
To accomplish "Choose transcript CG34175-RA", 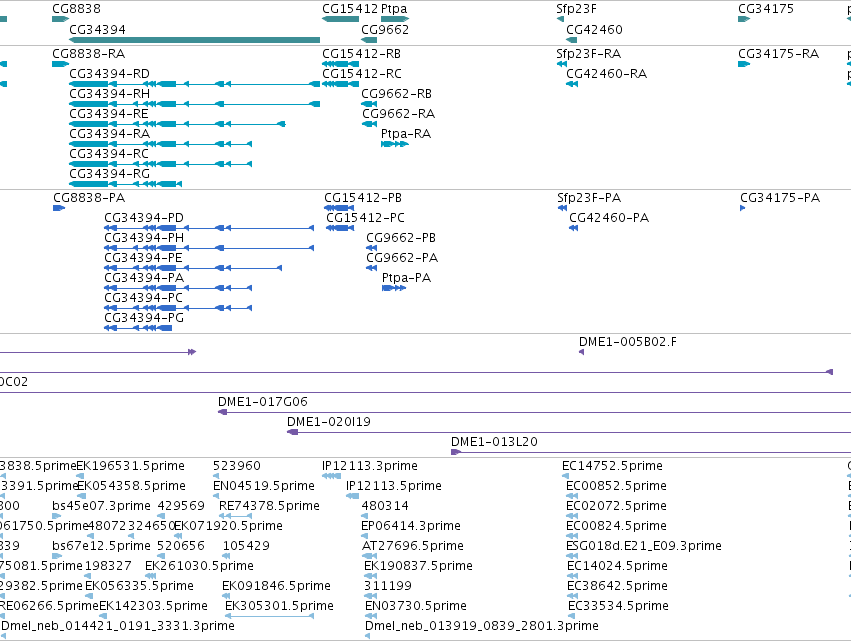I will [778, 54].
